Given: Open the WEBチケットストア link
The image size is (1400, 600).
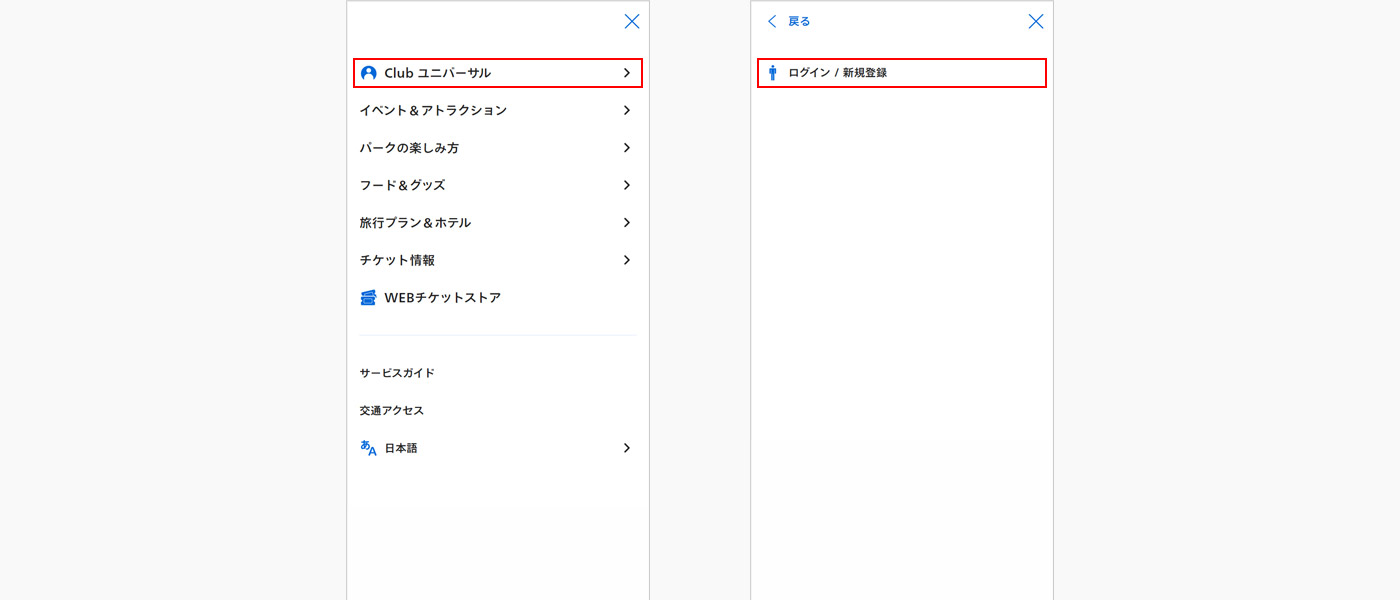Looking at the screenshot, I should [442, 298].
